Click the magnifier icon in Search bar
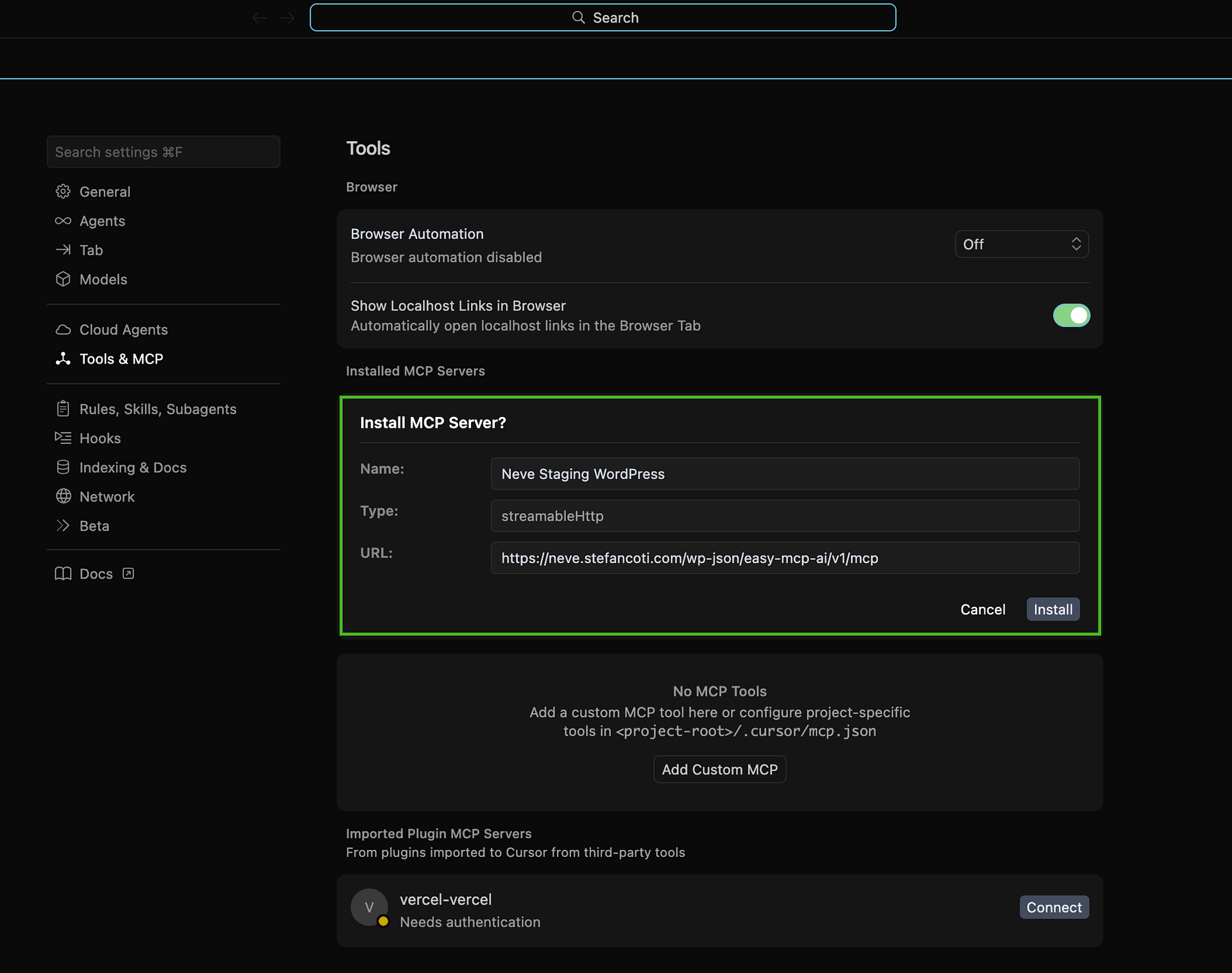The height and width of the screenshot is (973, 1232). point(579,17)
